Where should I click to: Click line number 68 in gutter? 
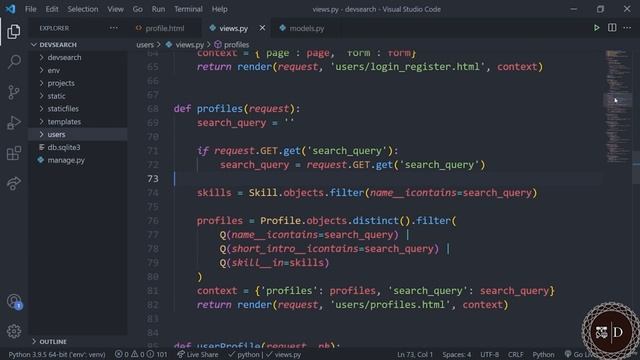point(153,109)
